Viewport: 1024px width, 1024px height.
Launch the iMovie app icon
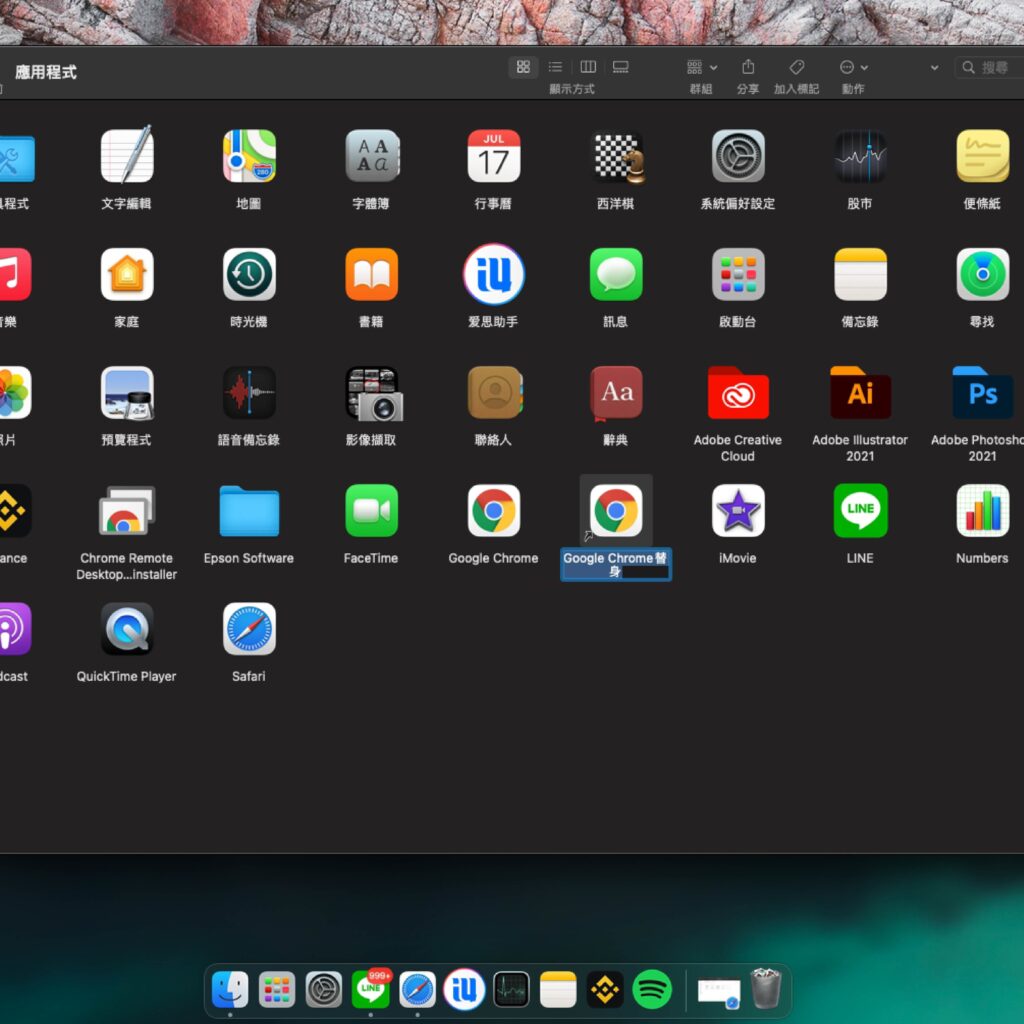pyautogui.click(x=738, y=511)
